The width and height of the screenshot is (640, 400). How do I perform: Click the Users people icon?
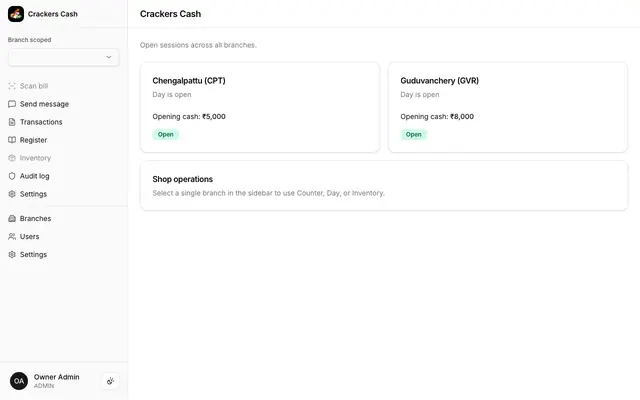tap(12, 236)
